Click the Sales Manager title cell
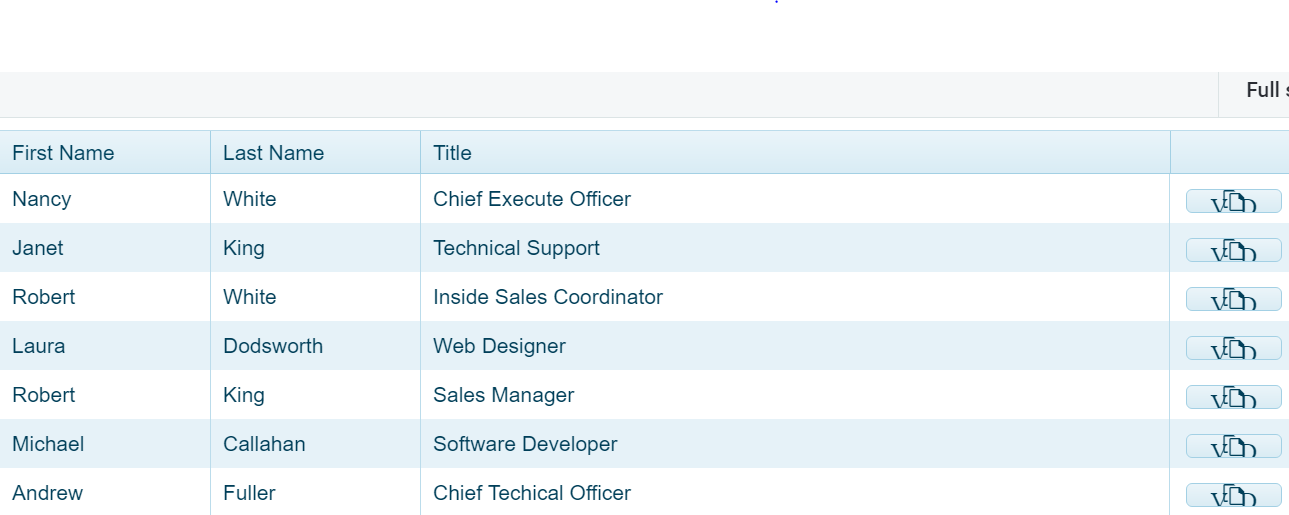 pyautogui.click(x=503, y=395)
